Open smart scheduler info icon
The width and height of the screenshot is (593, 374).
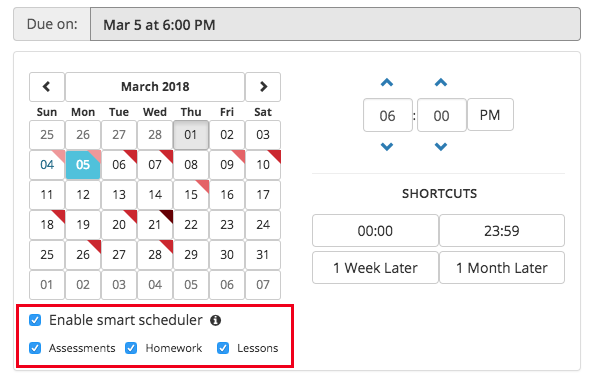pyautogui.click(x=216, y=320)
